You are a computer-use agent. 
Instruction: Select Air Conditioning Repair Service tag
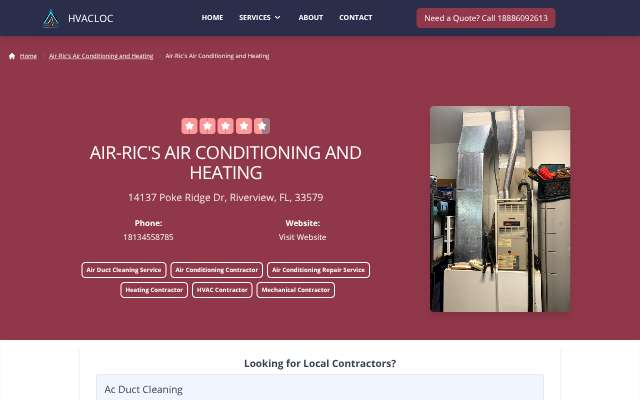point(318,270)
